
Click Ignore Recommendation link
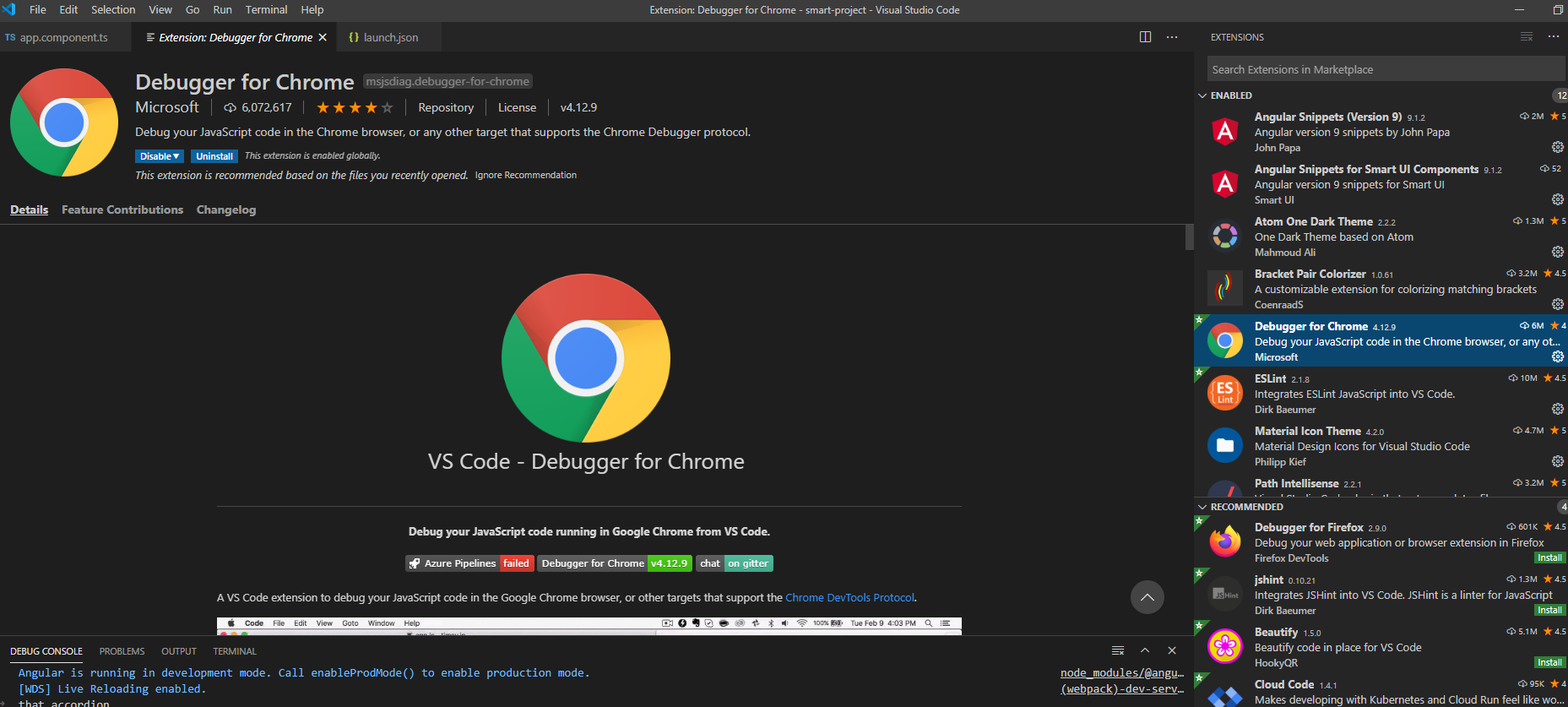[x=526, y=175]
